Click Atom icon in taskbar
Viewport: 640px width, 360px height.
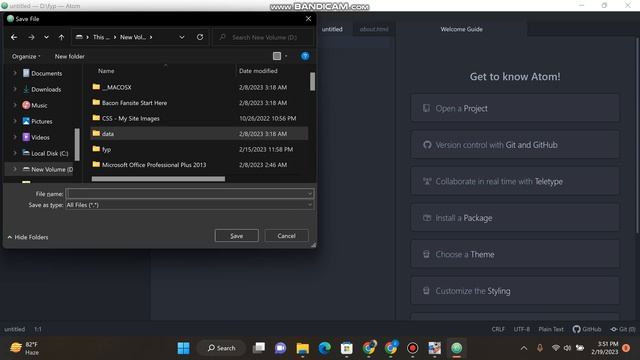[456, 348]
